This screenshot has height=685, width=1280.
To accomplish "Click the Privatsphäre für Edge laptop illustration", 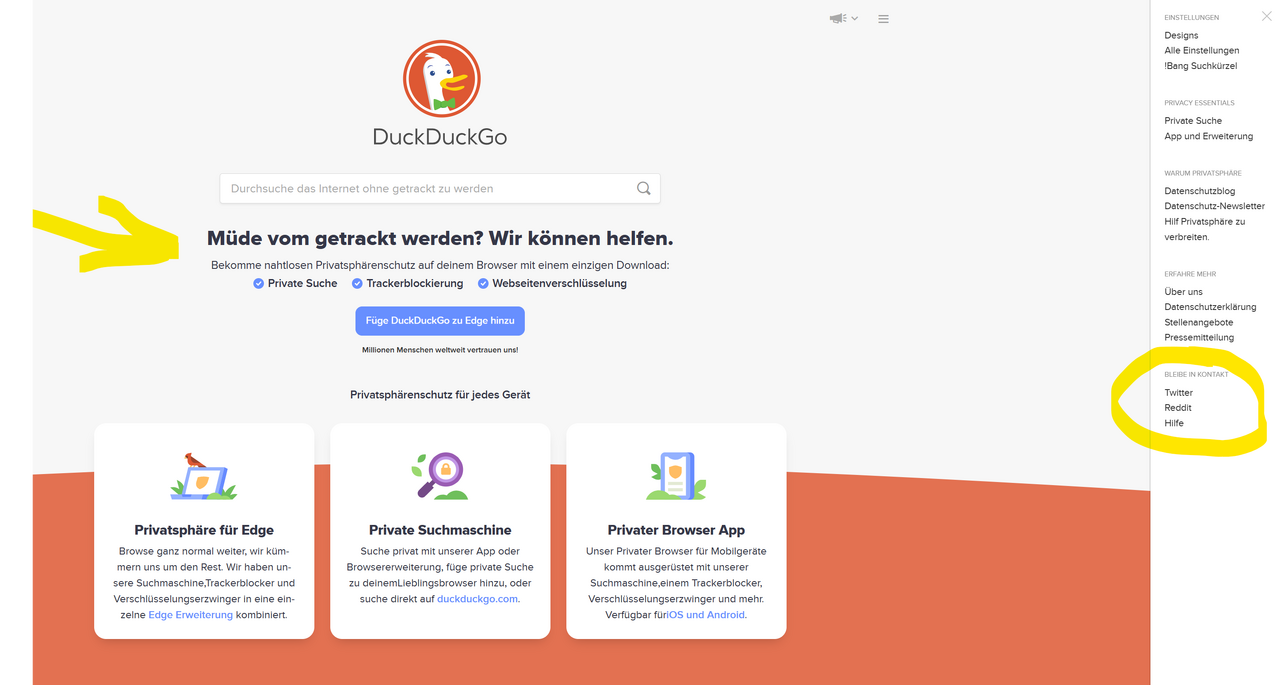I will coord(204,476).
